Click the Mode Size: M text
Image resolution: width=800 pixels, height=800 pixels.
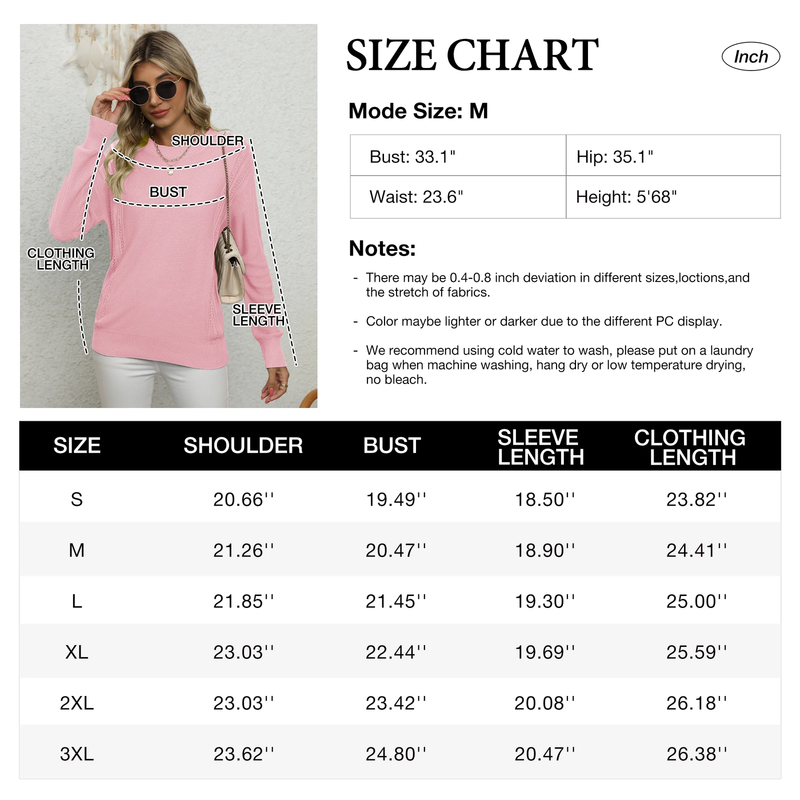418,111
